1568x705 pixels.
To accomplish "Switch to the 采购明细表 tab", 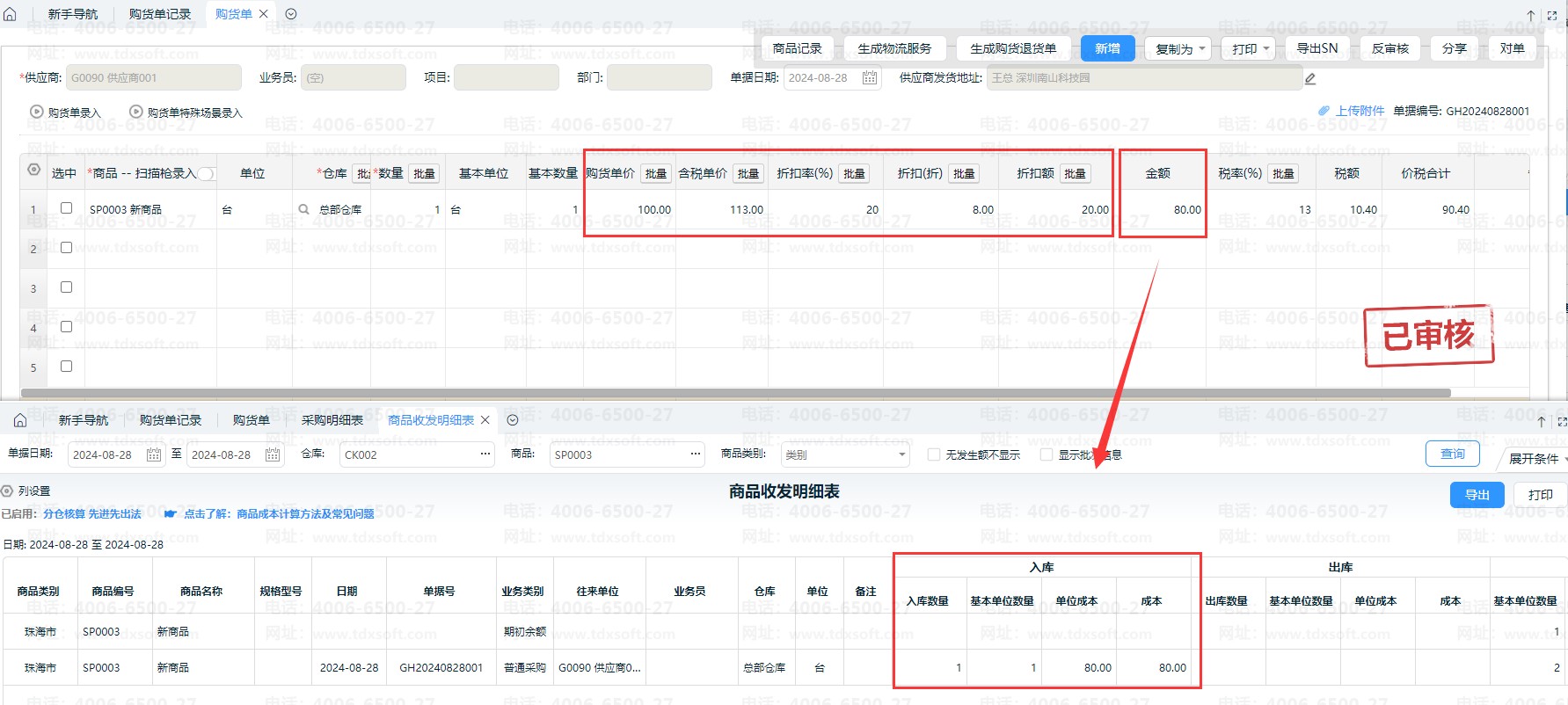I will (332, 420).
